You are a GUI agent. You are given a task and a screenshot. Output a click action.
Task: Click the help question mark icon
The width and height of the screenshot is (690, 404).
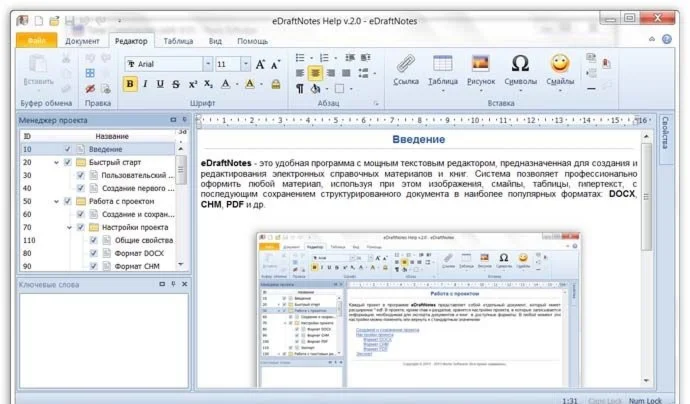tap(667, 39)
